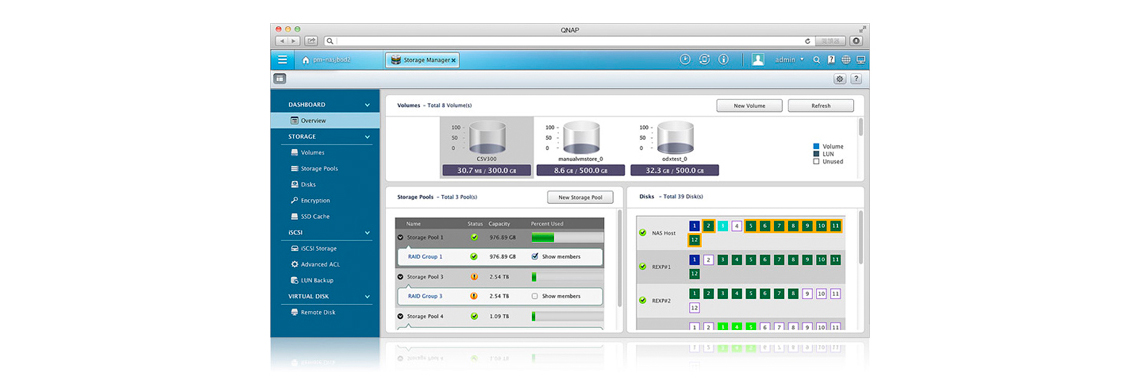Click the 32.3 GB / 500.0 GB usage label

[675, 170]
